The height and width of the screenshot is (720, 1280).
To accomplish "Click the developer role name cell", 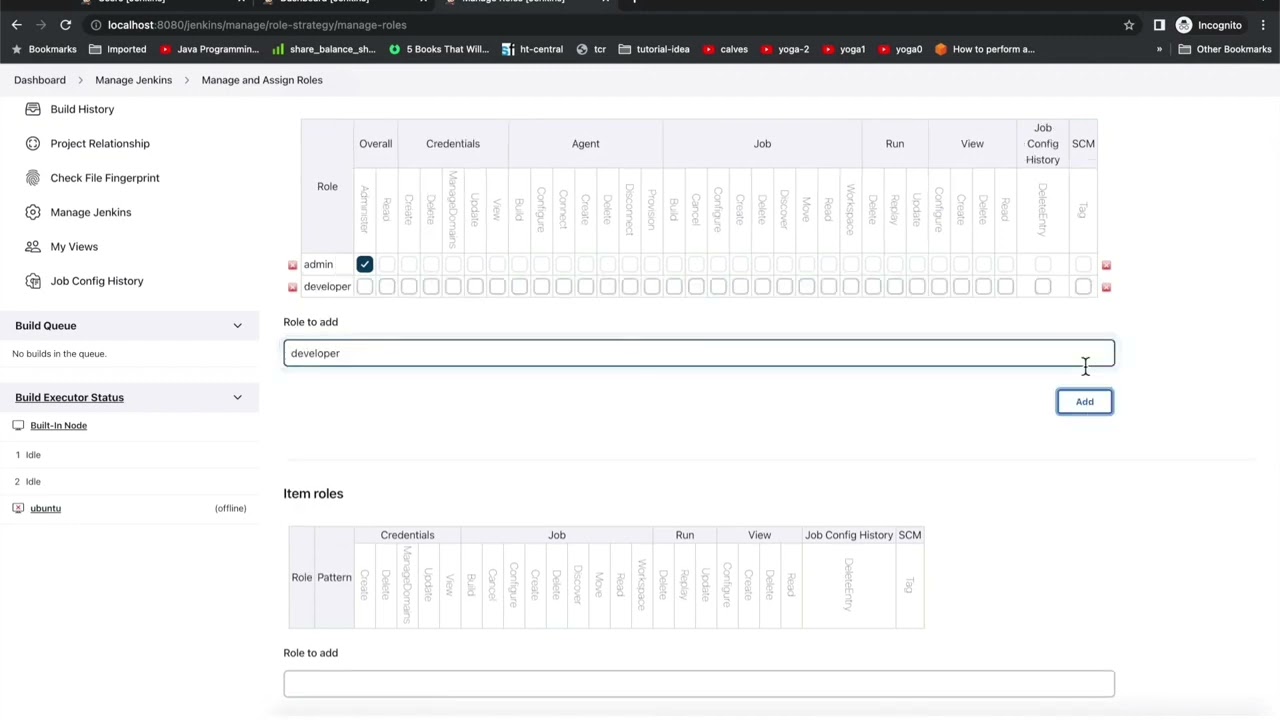I will (x=327, y=287).
